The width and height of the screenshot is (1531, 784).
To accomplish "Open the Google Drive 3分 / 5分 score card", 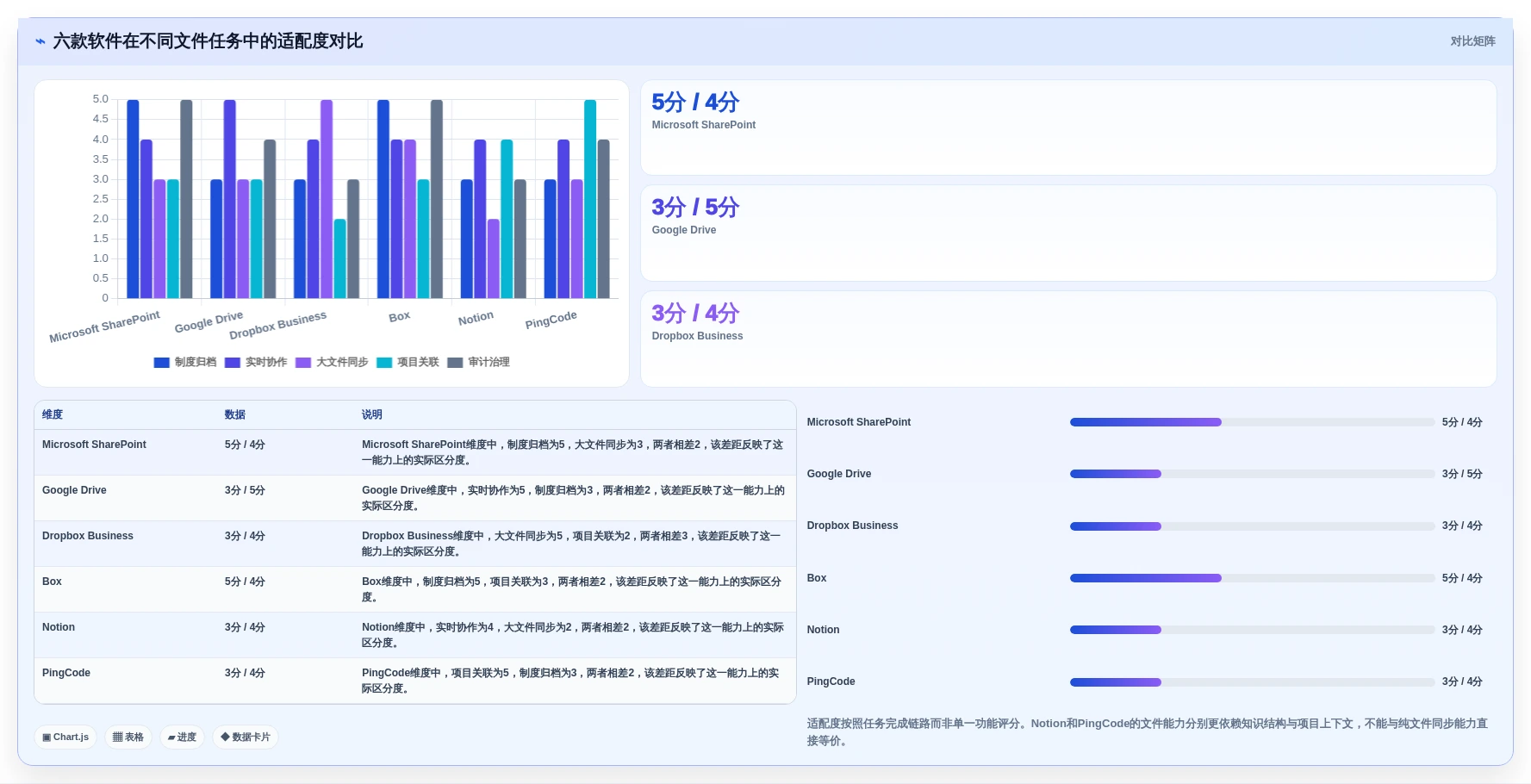I will tap(1068, 233).
